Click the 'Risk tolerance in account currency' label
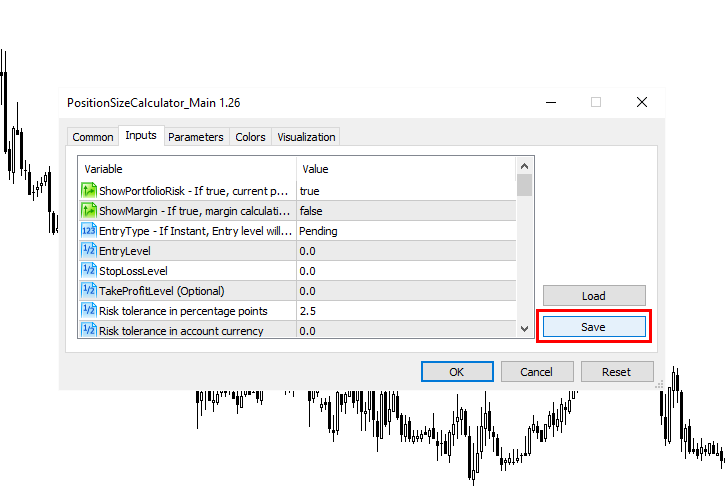The width and height of the screenshot is (725, 500). tap(181, 331)
